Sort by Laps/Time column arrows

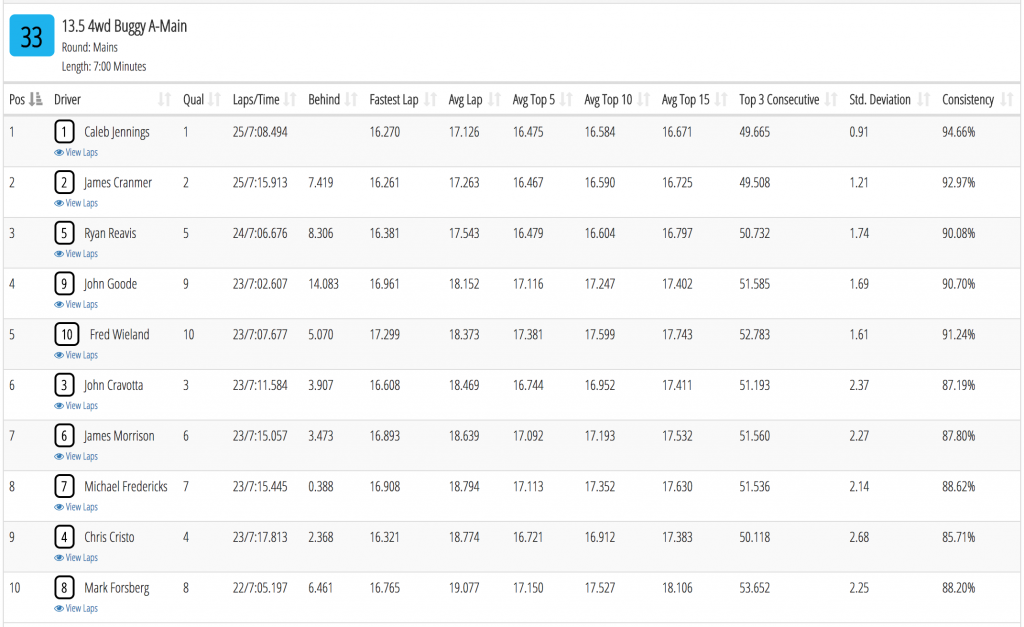[x=290, y=99]
